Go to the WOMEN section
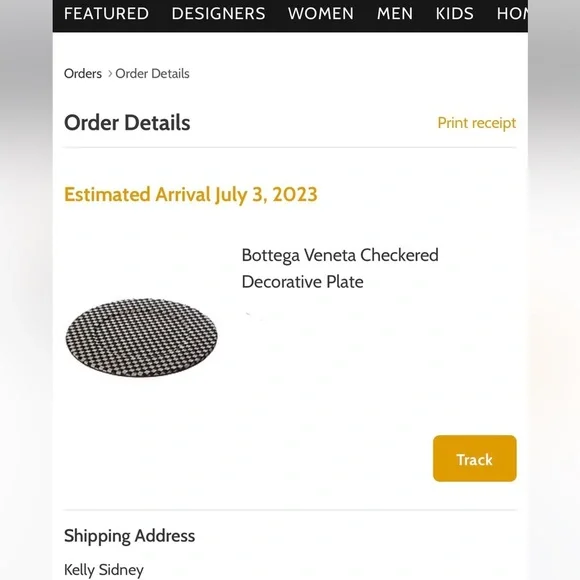Image resolution: width=580 pixels, height=580 pixels. (x=321, y=14)
